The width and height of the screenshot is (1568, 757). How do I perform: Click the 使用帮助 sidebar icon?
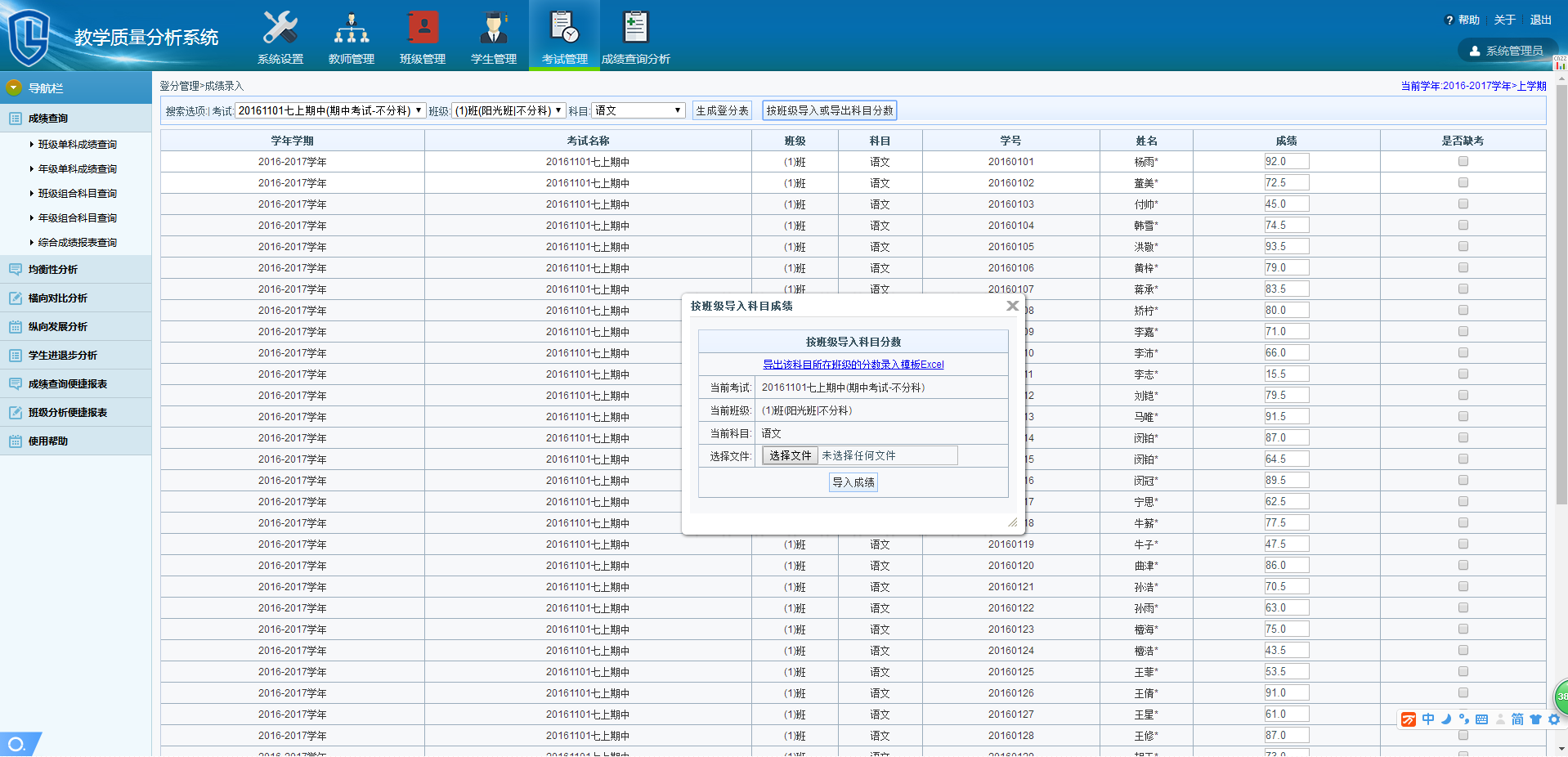[16, 441]
